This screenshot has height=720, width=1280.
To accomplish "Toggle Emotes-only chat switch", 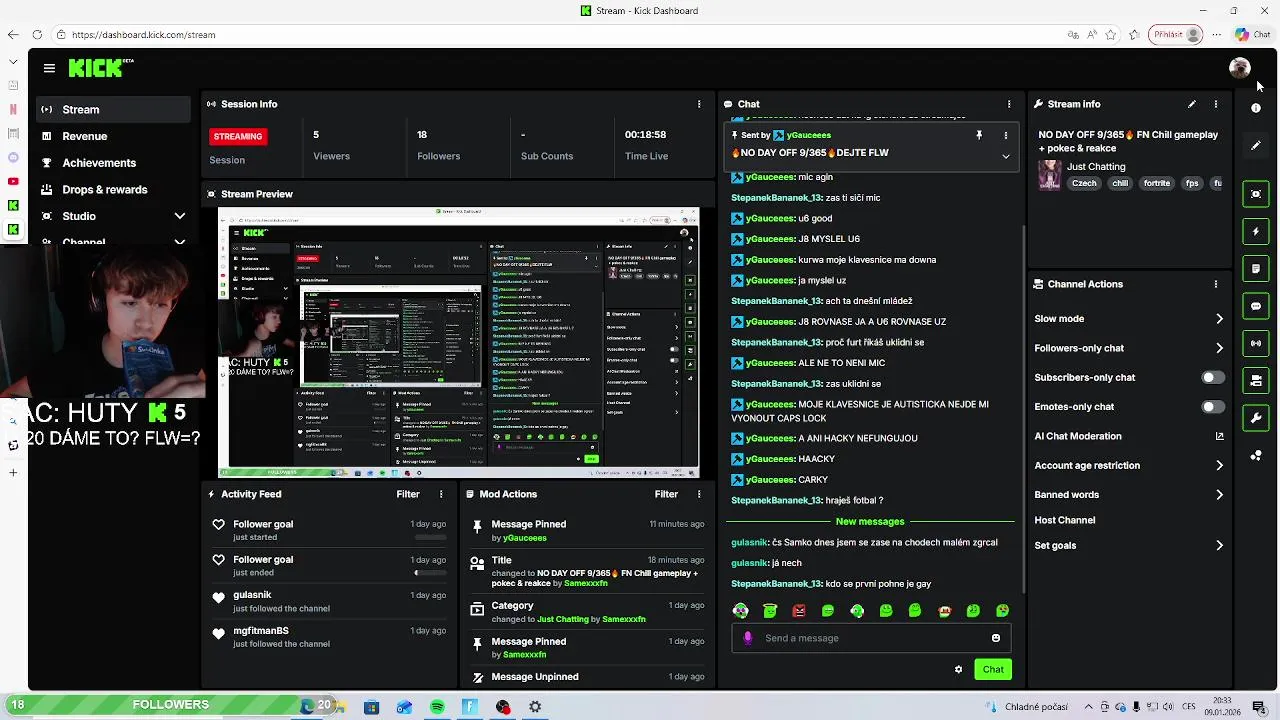I will (1212, 407).
